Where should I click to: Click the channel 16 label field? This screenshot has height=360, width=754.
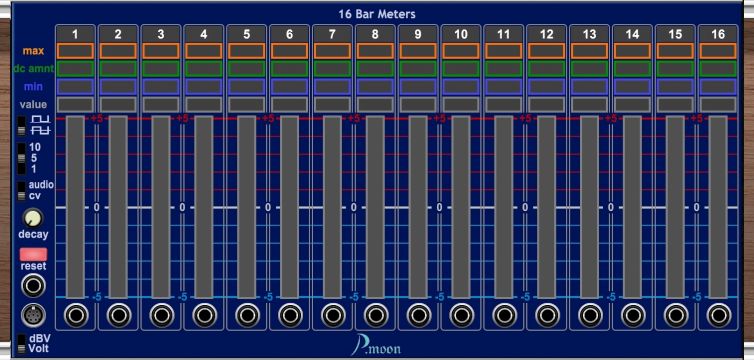718,34
